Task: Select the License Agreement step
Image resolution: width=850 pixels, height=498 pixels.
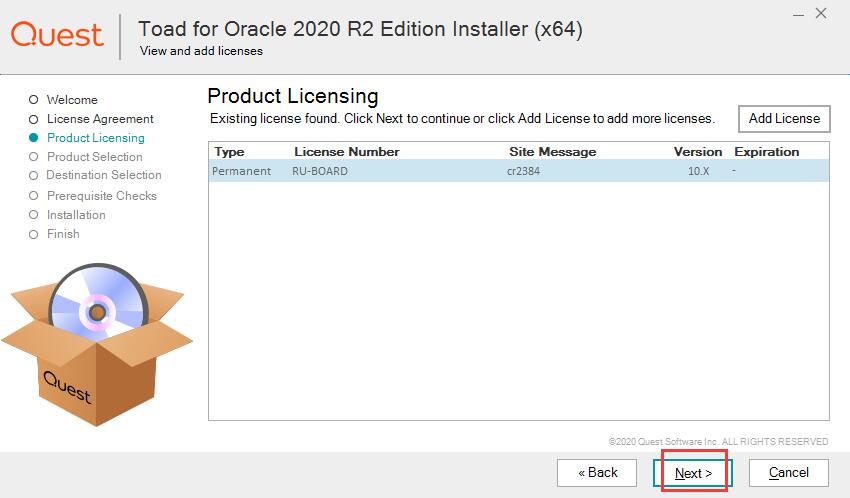Action: [100, 119]
